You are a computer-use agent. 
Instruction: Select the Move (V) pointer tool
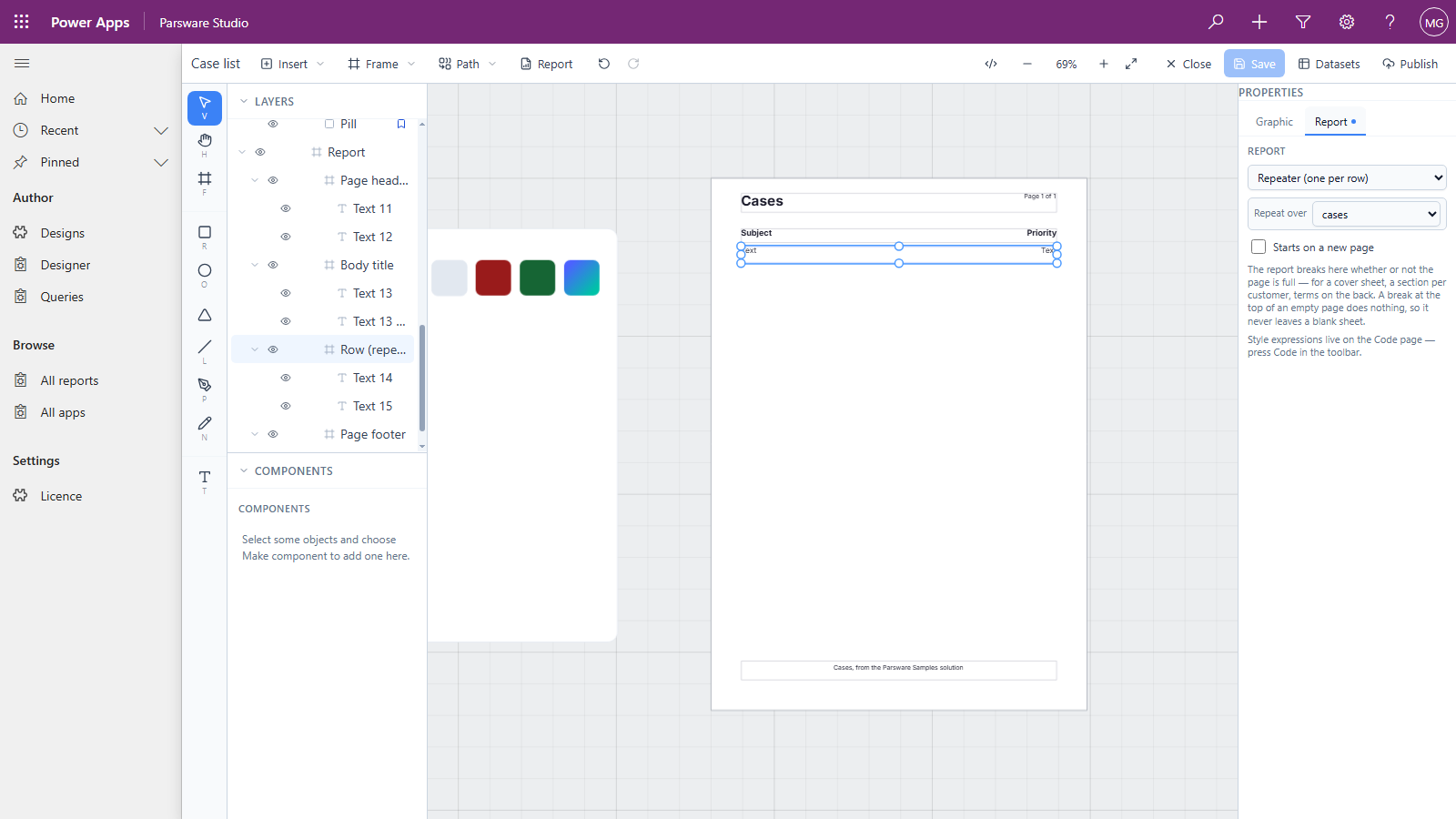click(x=205, y=107)
